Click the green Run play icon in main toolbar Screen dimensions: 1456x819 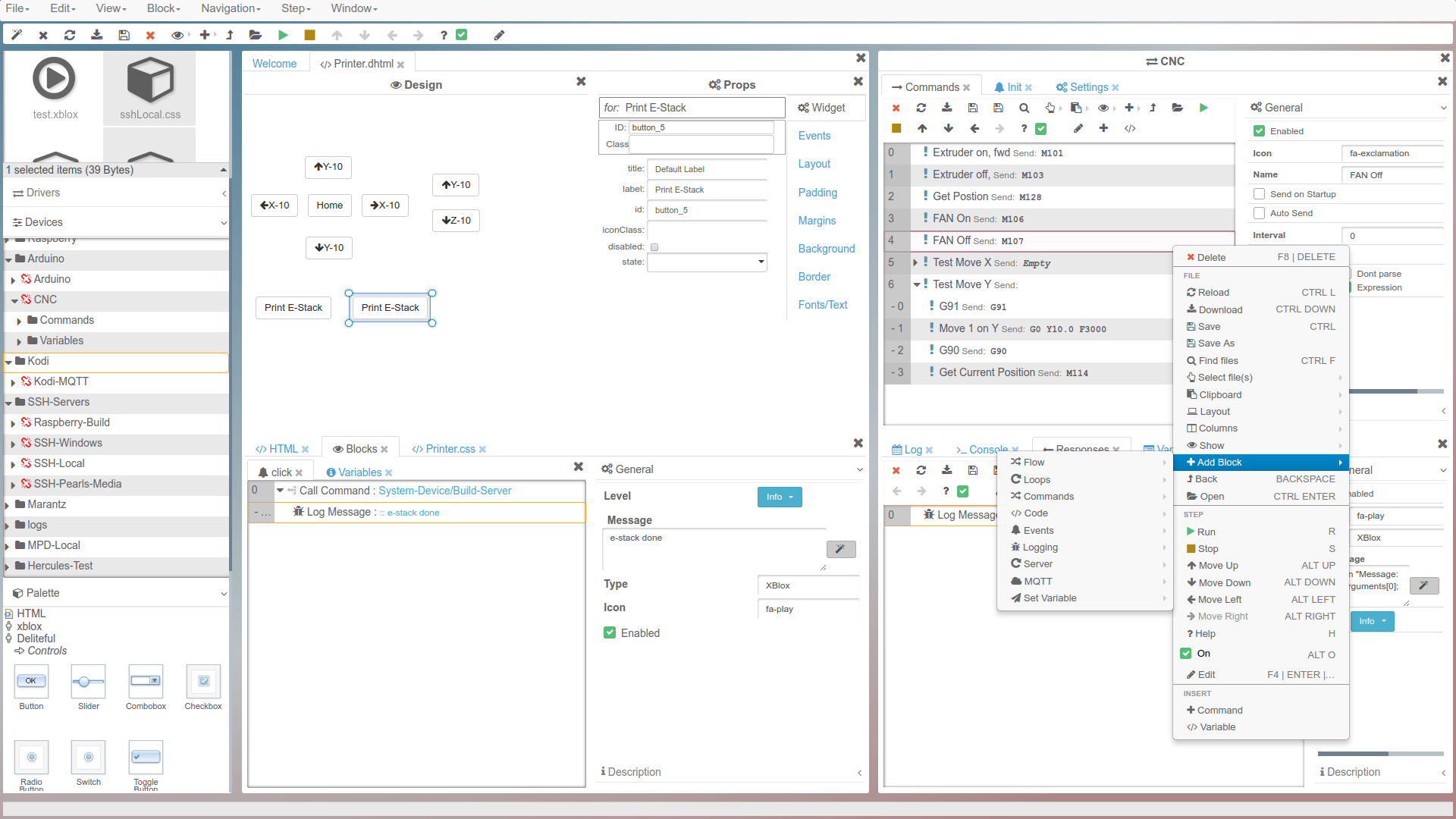pyautogui.click(x=283, y=35)
